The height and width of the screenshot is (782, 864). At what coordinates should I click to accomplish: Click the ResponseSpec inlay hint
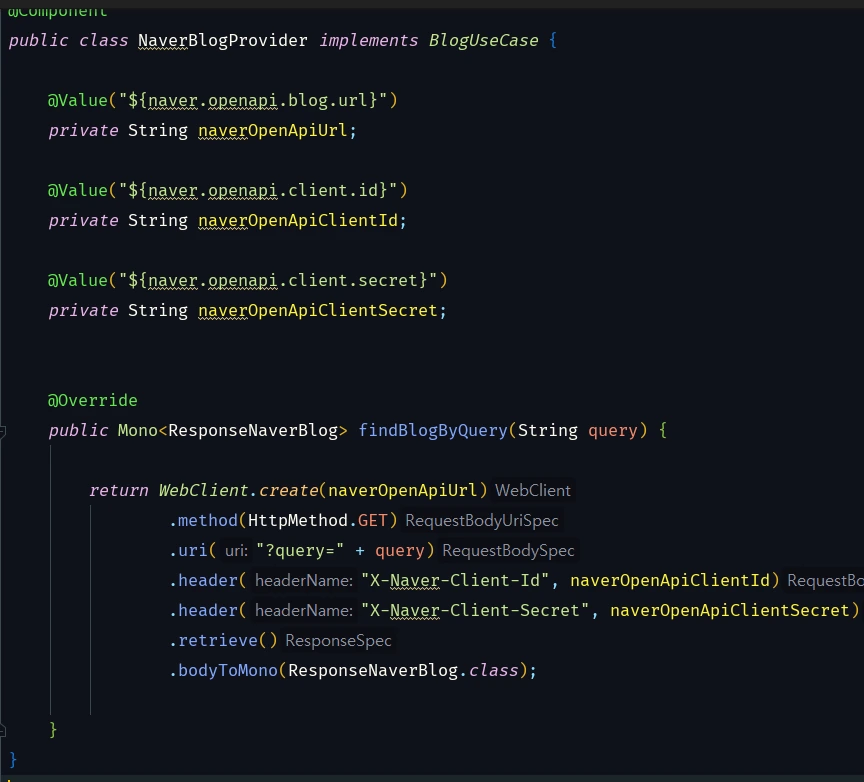(338, 640)
